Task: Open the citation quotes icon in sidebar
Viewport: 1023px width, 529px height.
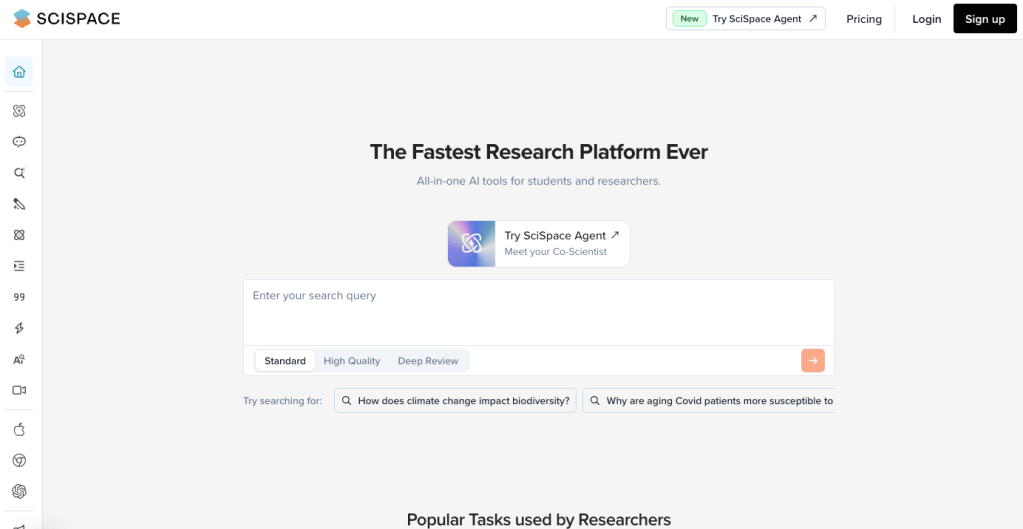Action: pyautogui.click(x=19, y=297)
